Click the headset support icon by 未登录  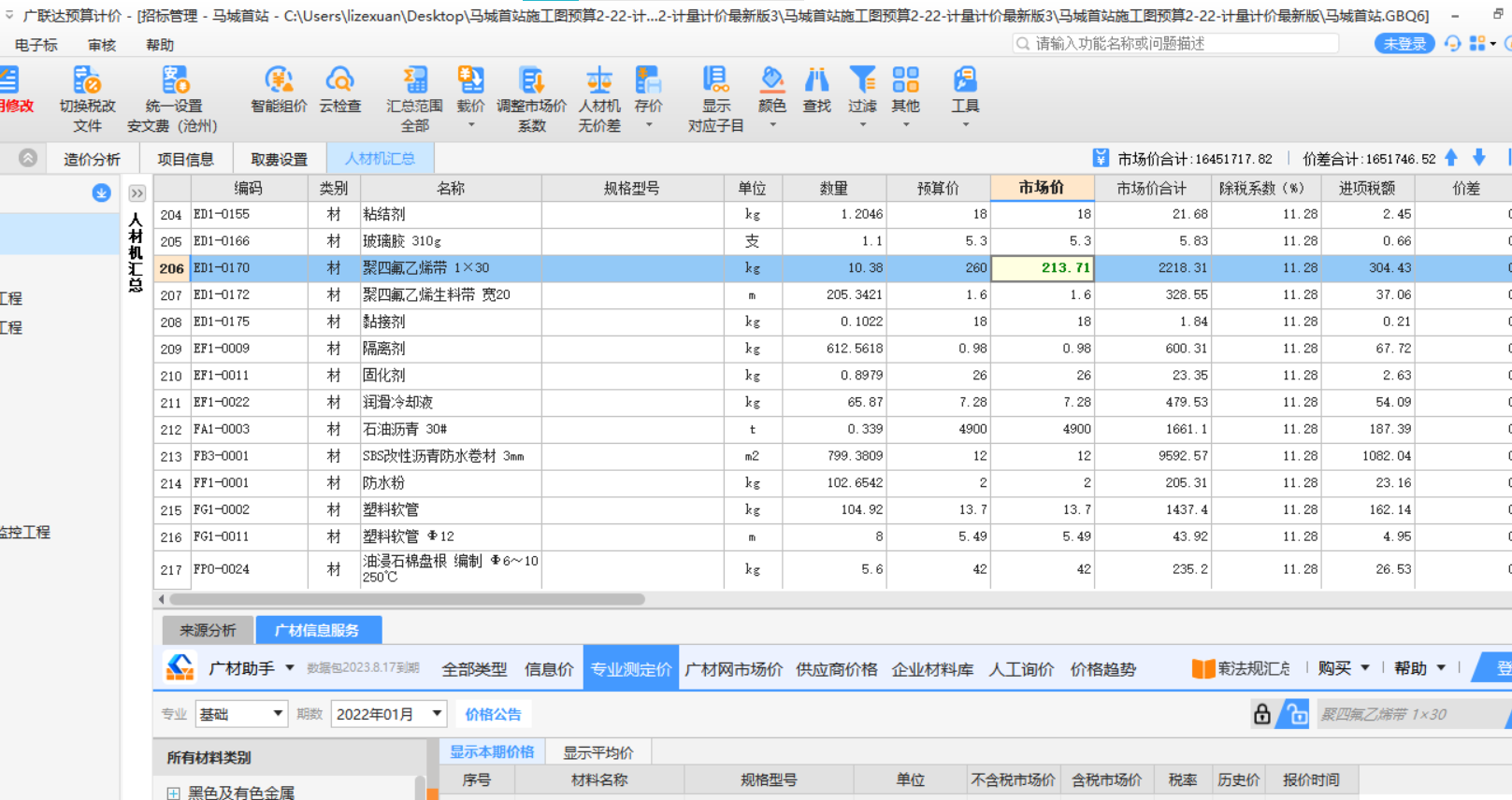tap(1452, 44)
